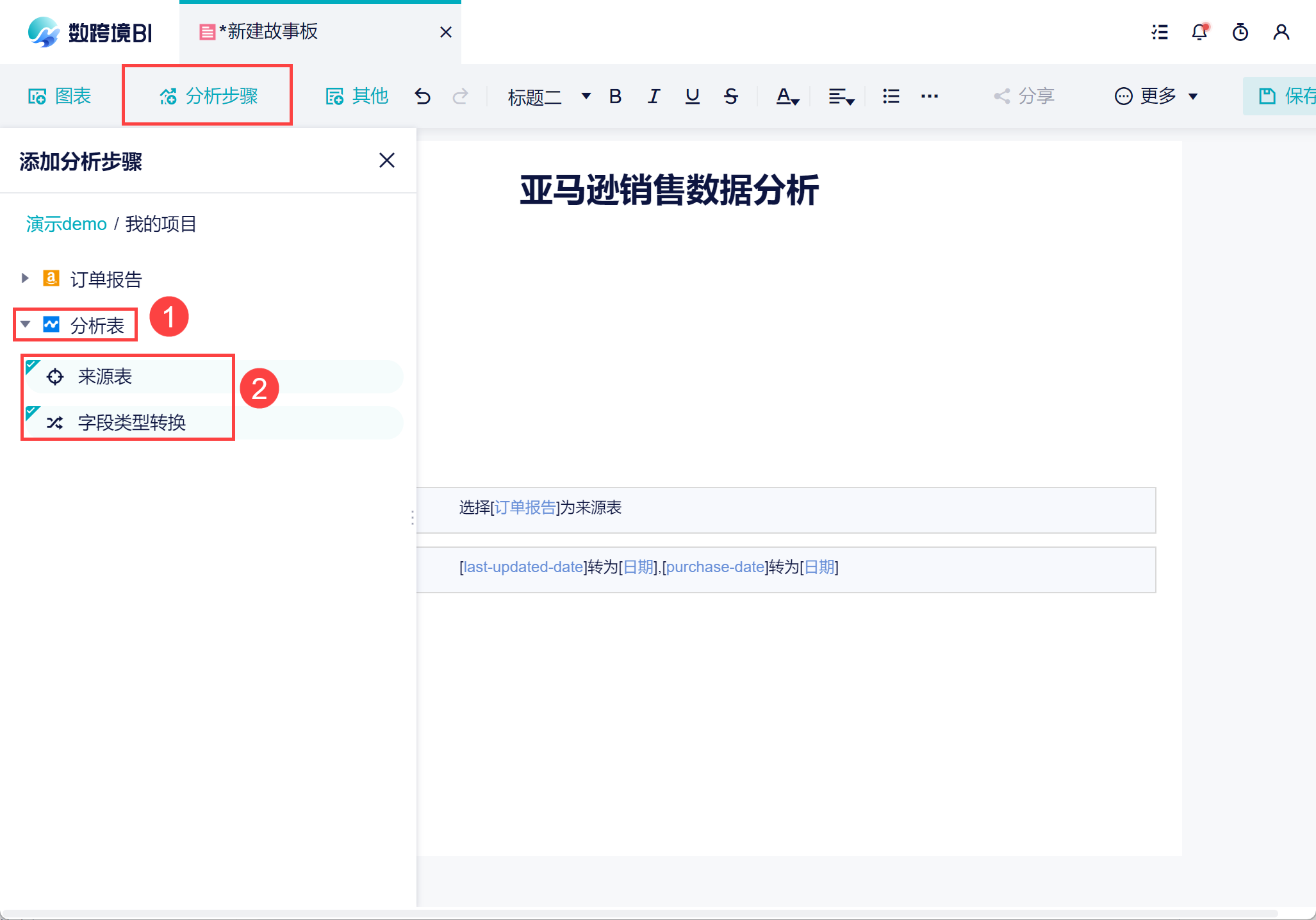Insert a bullet list

891,96
